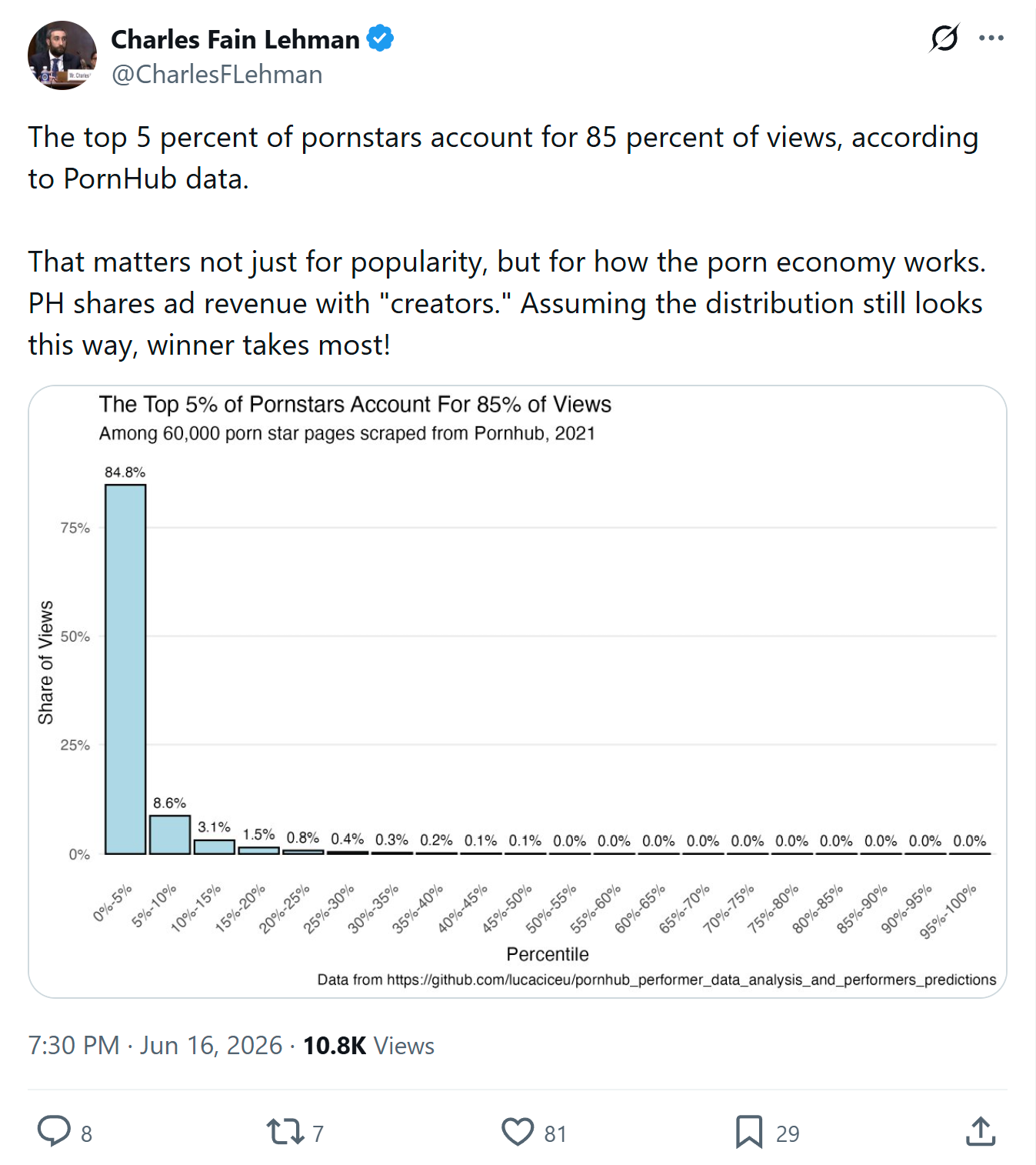This screenshot has height=1165, width=1036.
Task: Repost this tweet with retweet icon
Action: [285, 1132]
